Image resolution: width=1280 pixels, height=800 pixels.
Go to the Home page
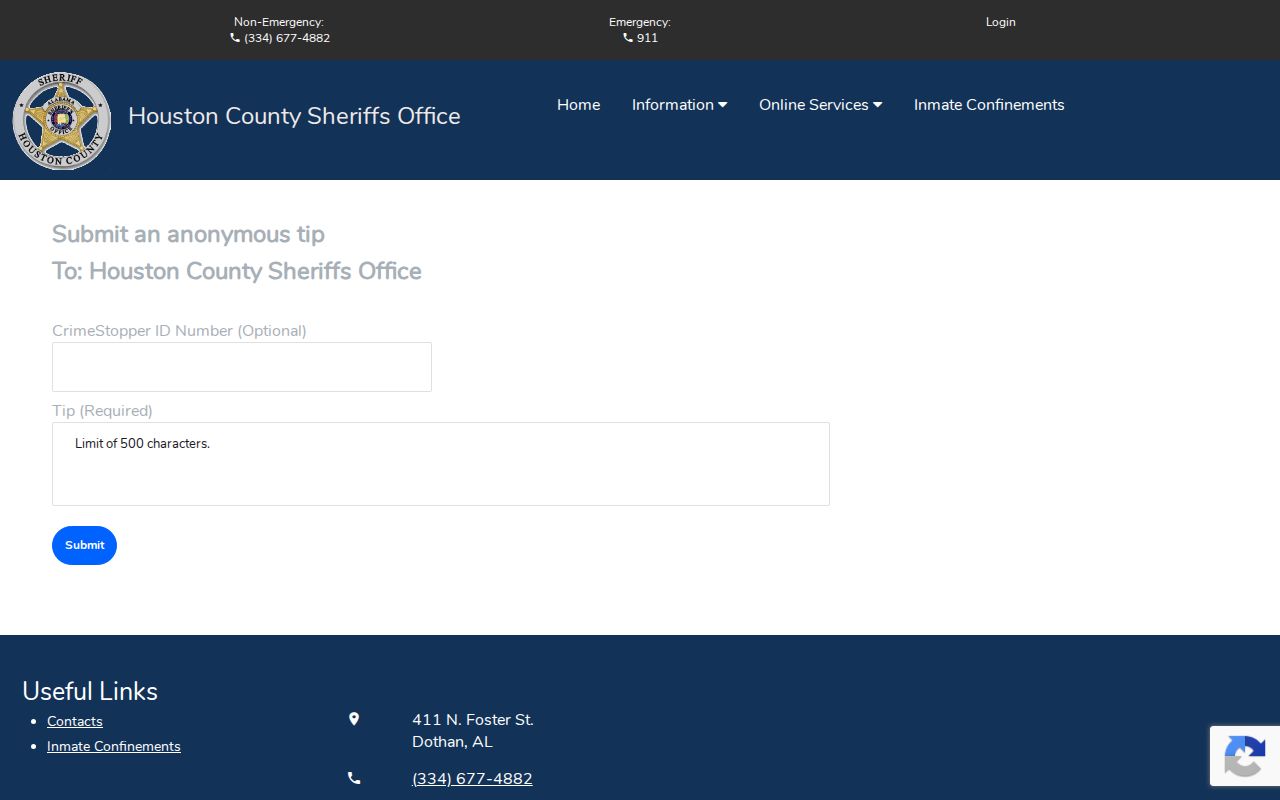tap(579, 105)
